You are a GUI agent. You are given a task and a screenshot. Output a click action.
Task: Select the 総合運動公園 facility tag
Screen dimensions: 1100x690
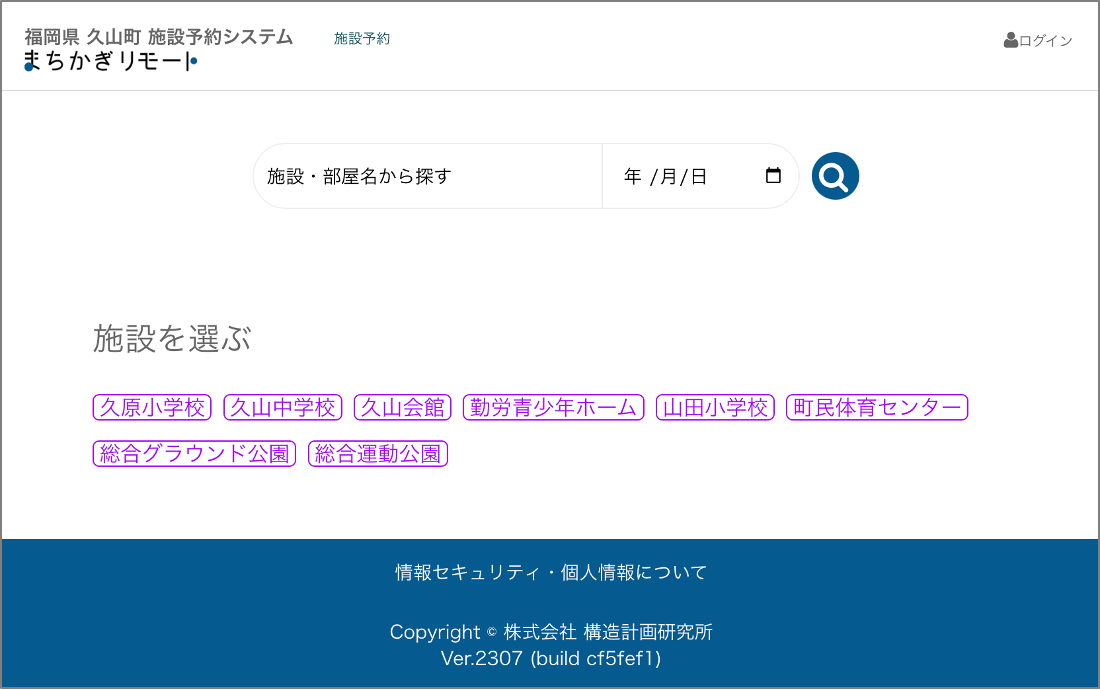[x=378, y=454]
